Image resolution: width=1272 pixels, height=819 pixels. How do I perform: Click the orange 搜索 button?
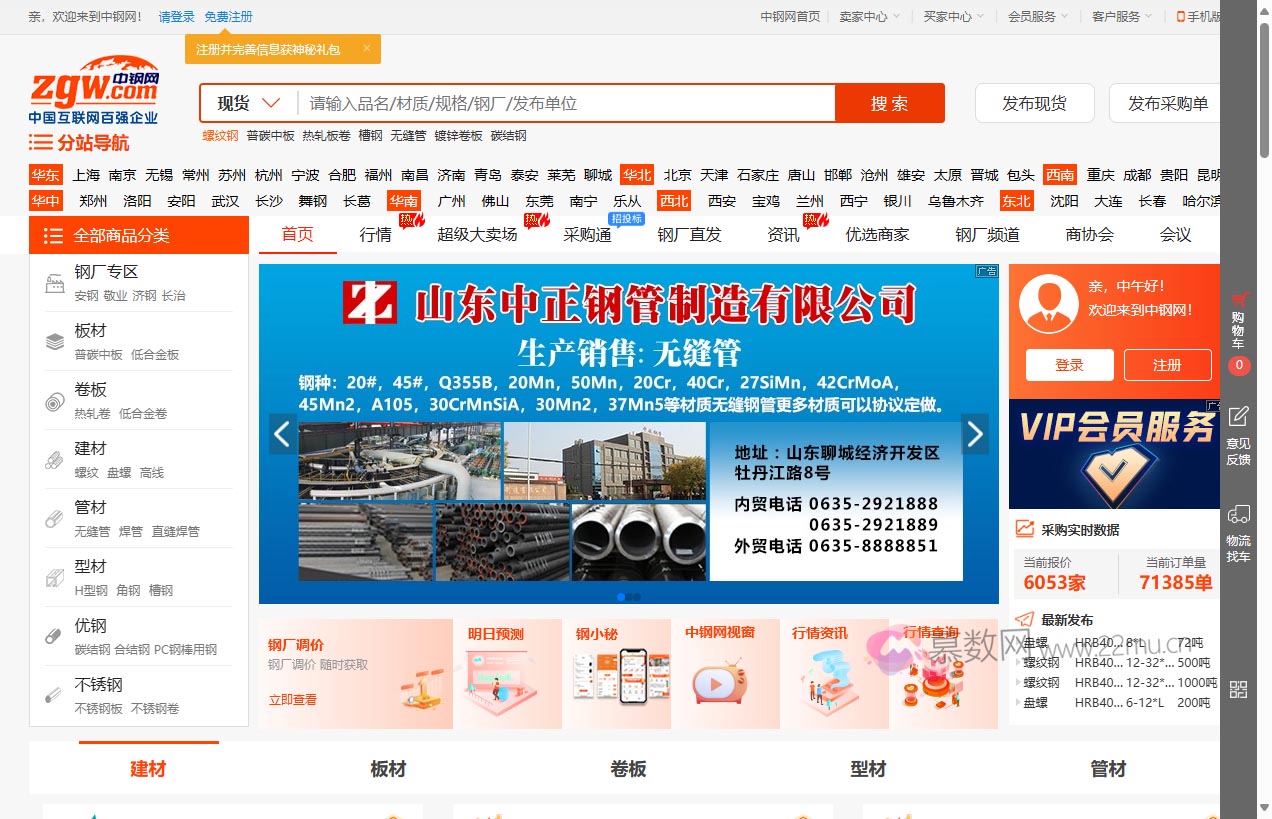(x=889, y=103)
